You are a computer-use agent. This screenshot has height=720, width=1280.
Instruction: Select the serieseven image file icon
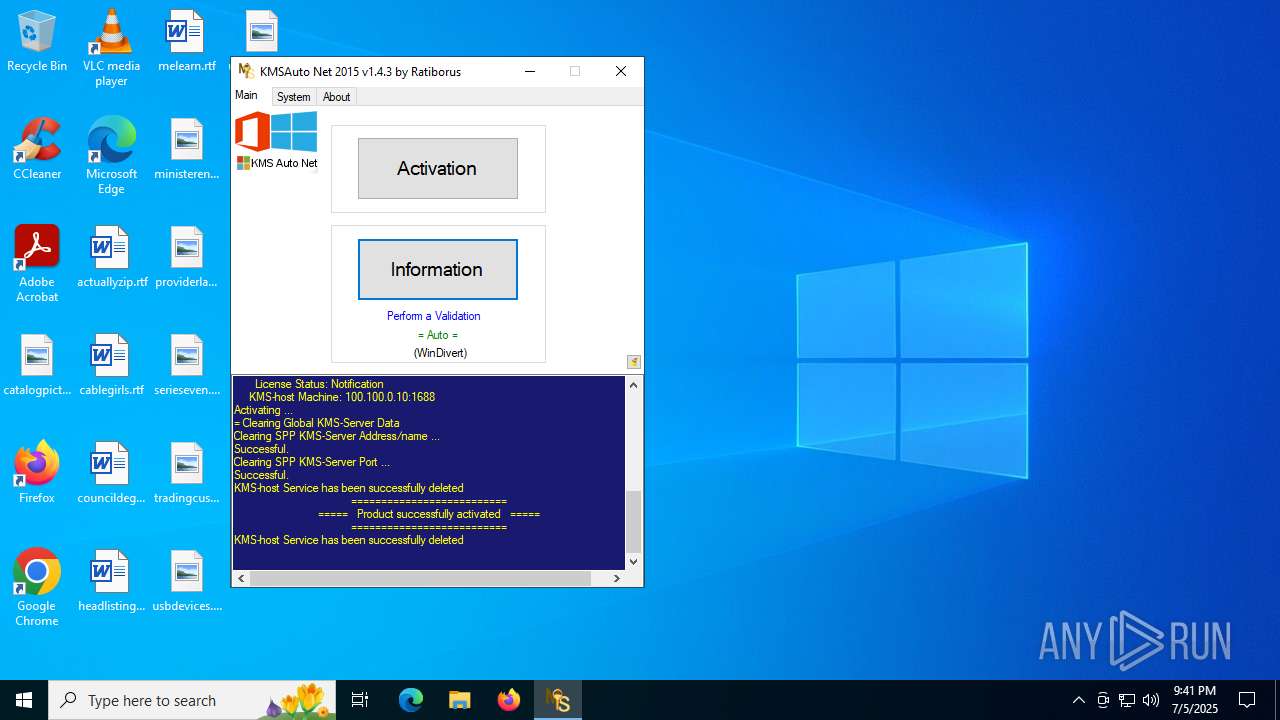point(186,366)
